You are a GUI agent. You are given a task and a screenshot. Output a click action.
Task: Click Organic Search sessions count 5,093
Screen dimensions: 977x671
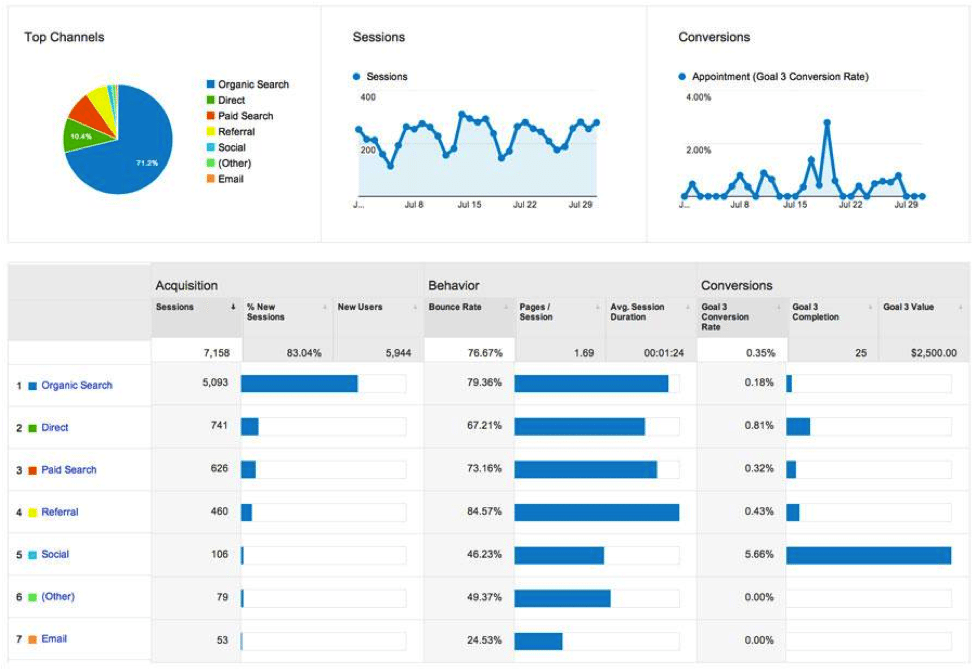(215, 382)
